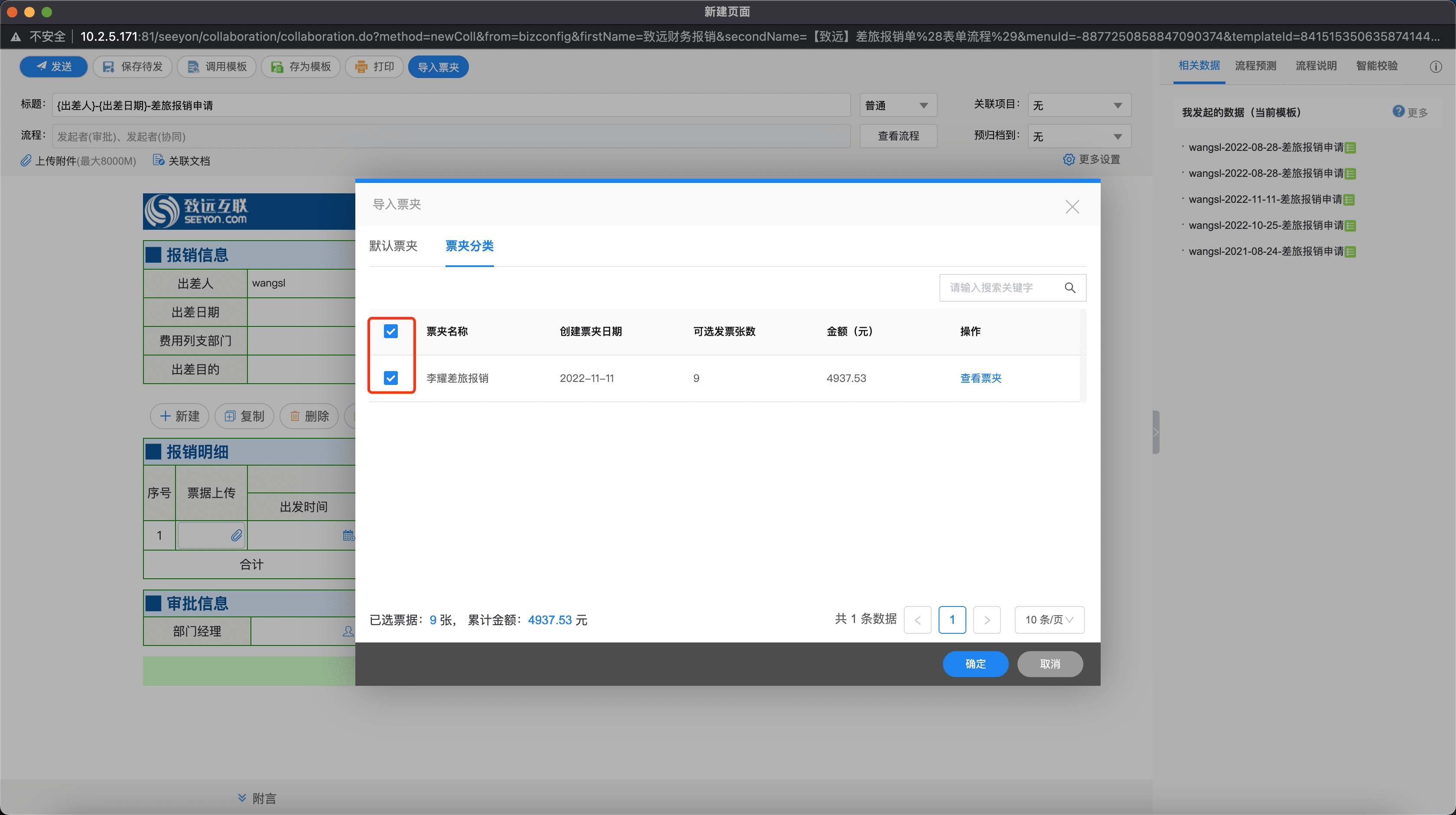Click the form icon beside wangsl-2021-08-24 entry
Viewport: 1456px width, 815px height.
(x=1350, y=252)
